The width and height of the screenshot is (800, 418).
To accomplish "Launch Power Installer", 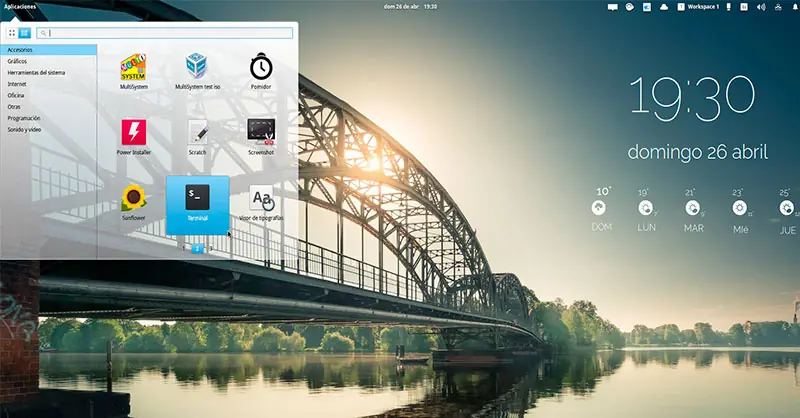I will click(134, 137).
